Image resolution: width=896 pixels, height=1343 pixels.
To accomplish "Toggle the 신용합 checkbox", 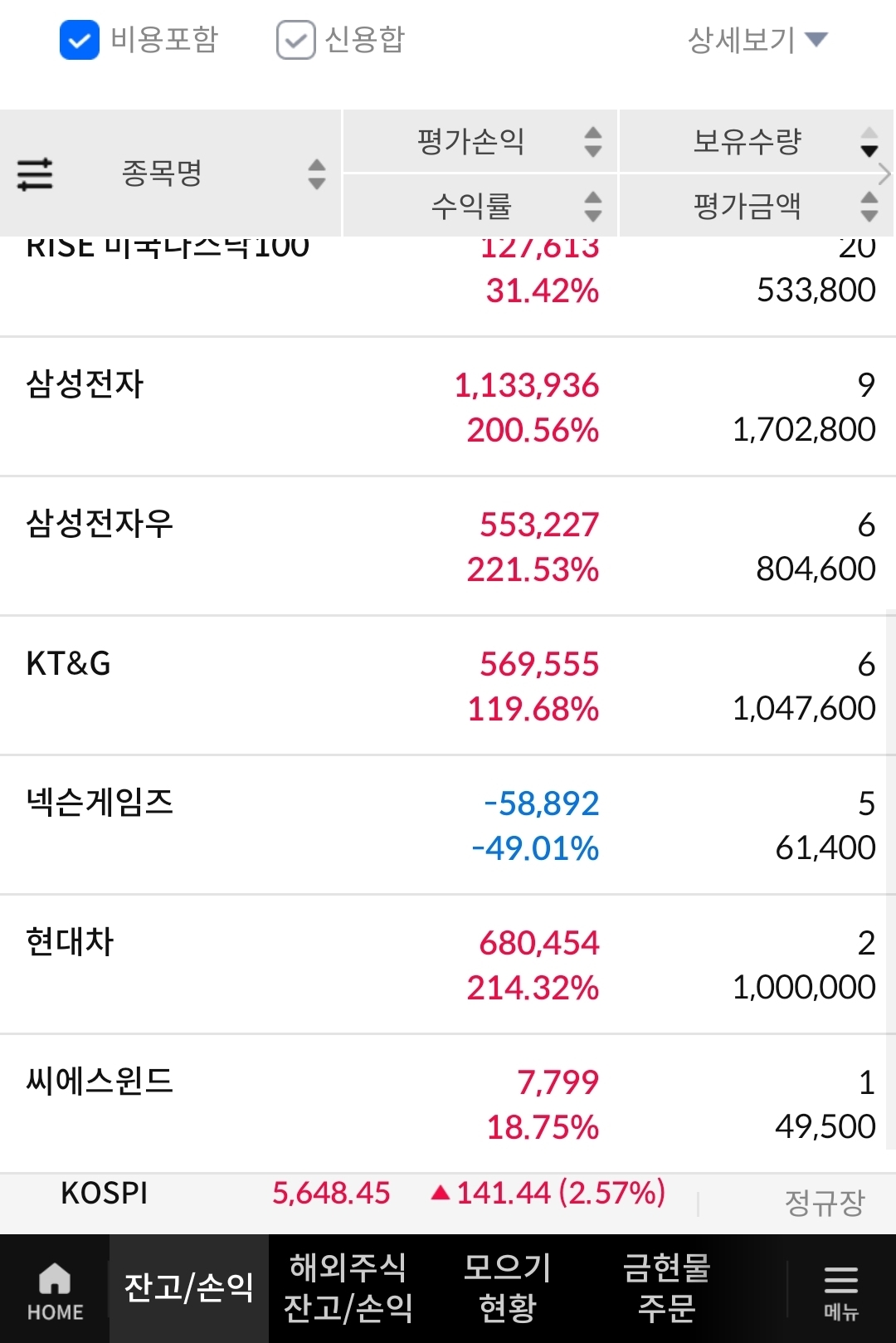I will (x=295, y=40).
